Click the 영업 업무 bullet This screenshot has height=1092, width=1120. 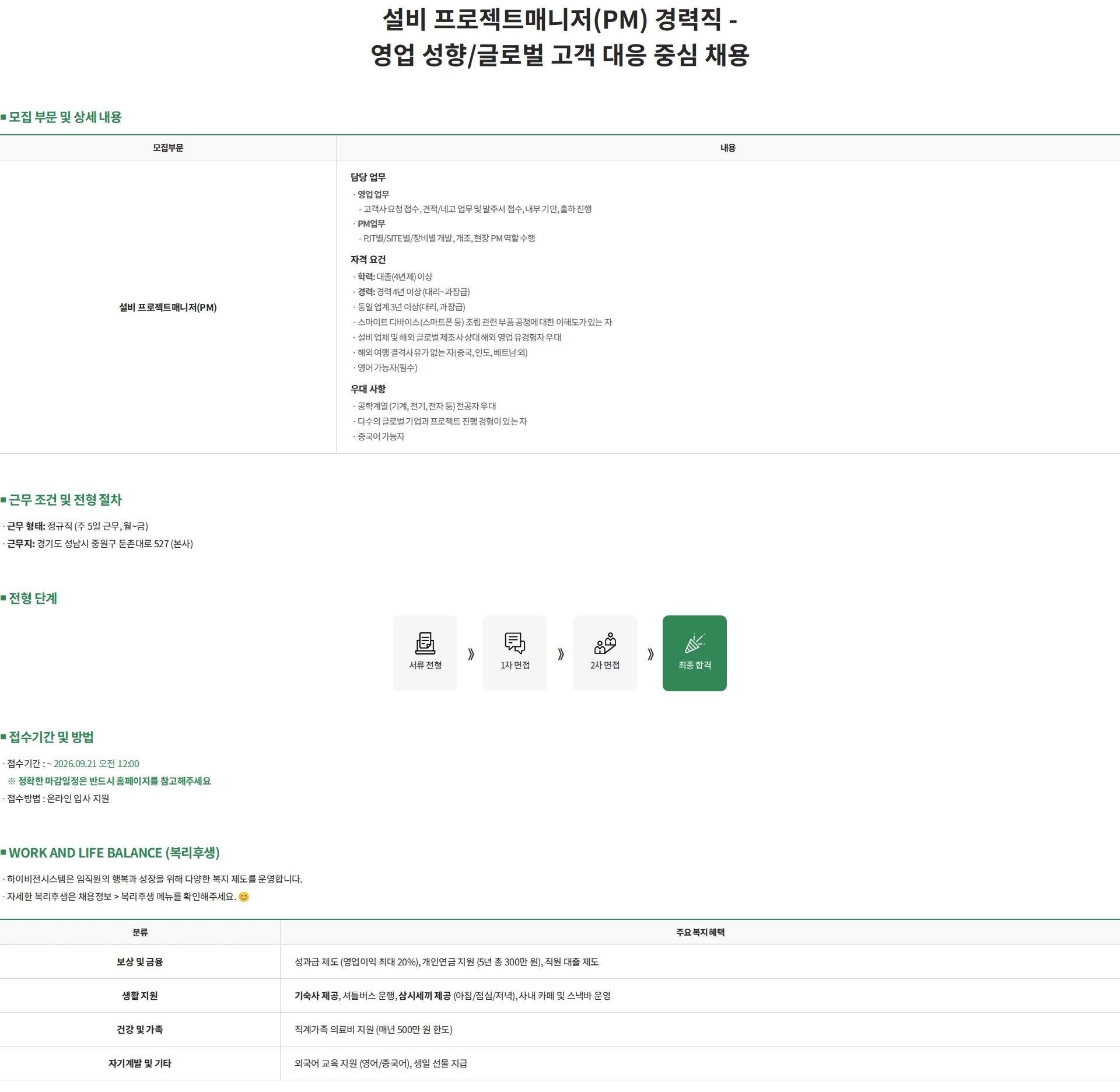(x=373, y=194)
